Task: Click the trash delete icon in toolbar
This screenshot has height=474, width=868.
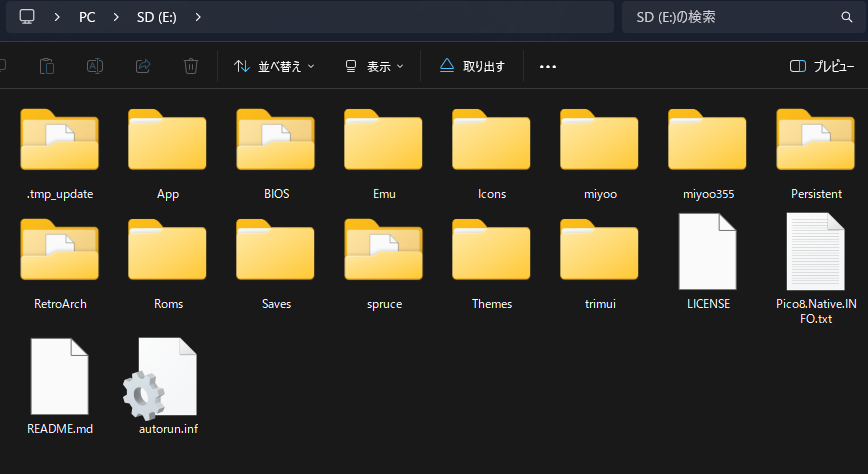Action: click(x=191, y=66)
